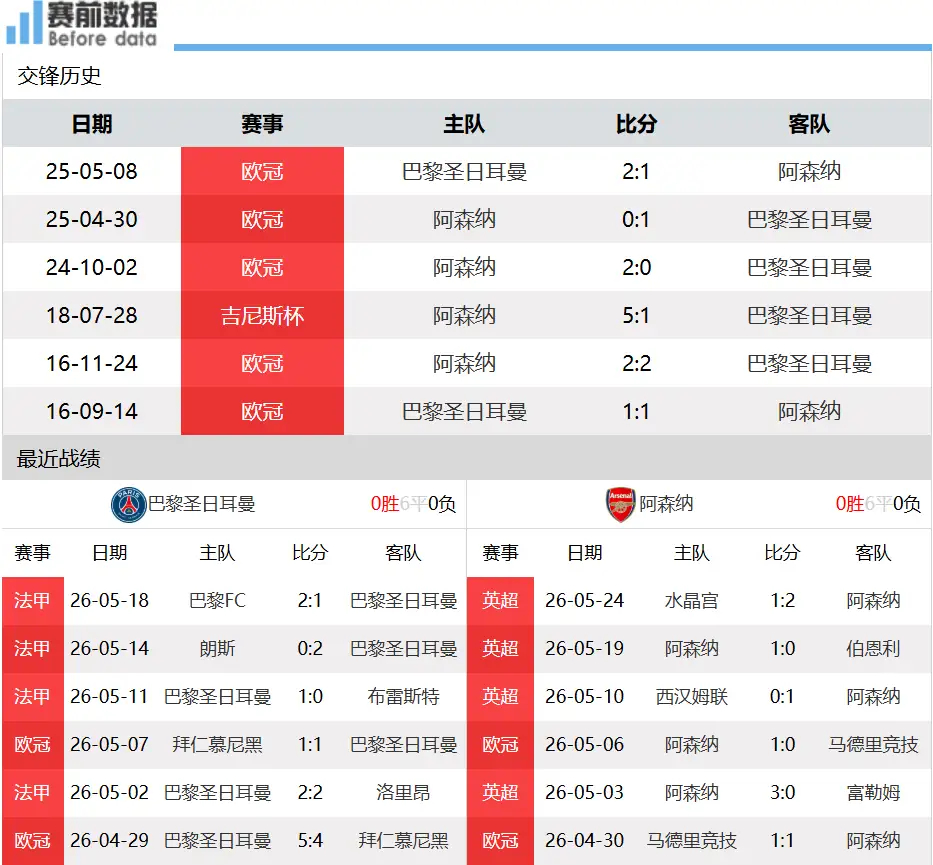933x865 pixels.
Task: Click away team 伯恩利
Action: pyautogui.click(x=873, y=648)
